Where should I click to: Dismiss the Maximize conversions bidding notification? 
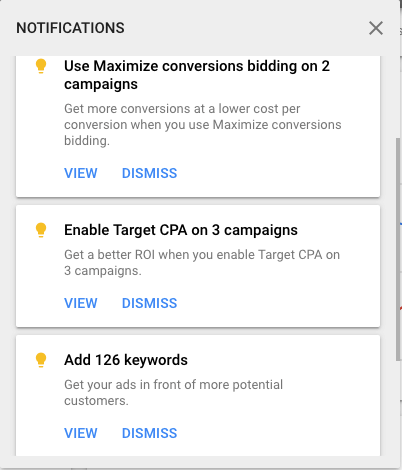click(x=149, y=173)
